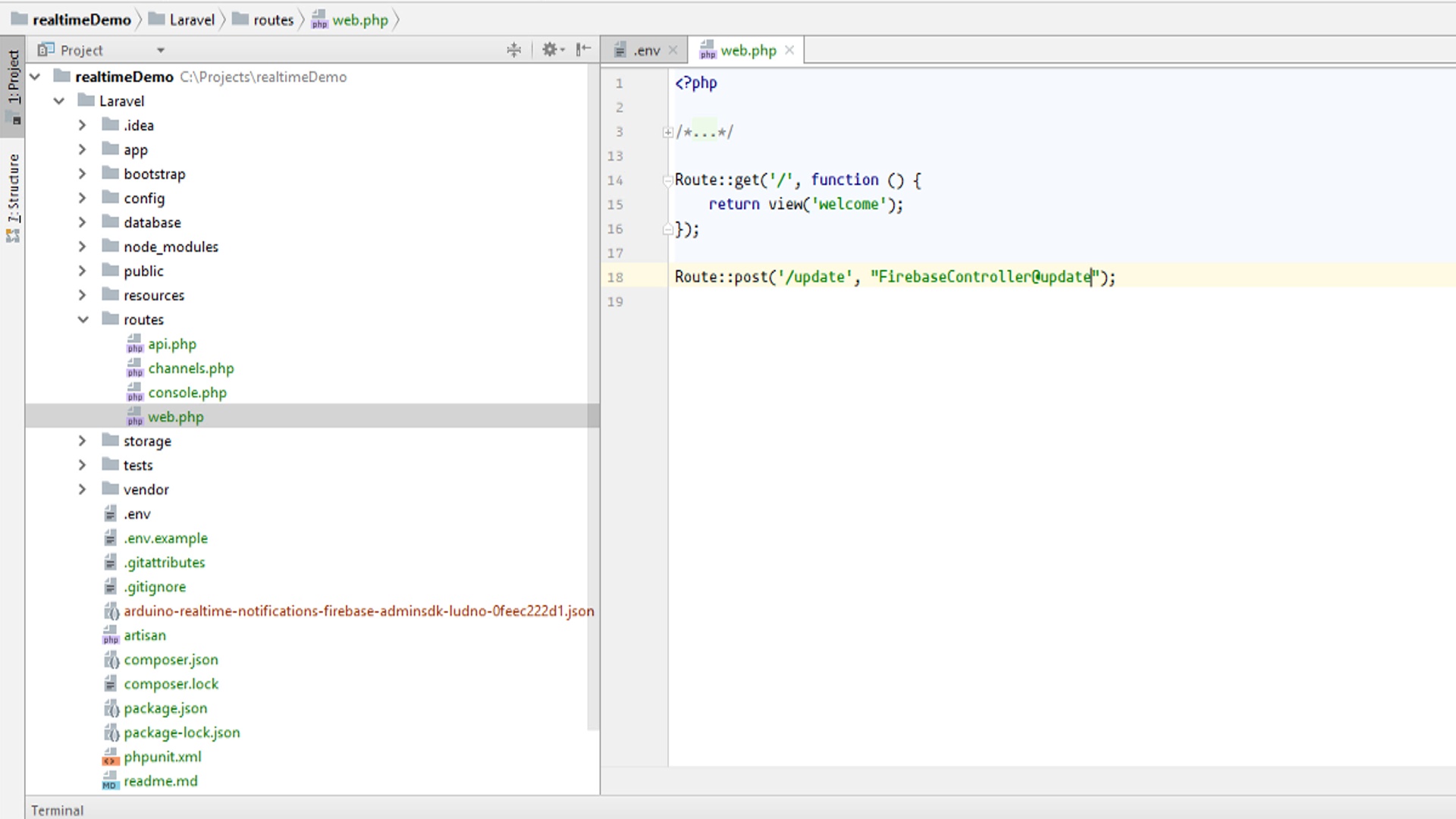Collapse the Laravel folder arrow

pos(59,101)
